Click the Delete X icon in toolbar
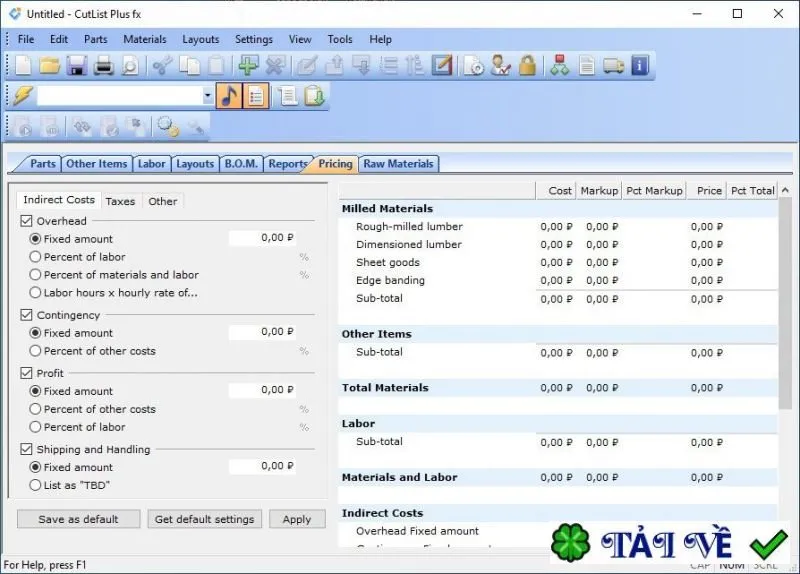 275,66
